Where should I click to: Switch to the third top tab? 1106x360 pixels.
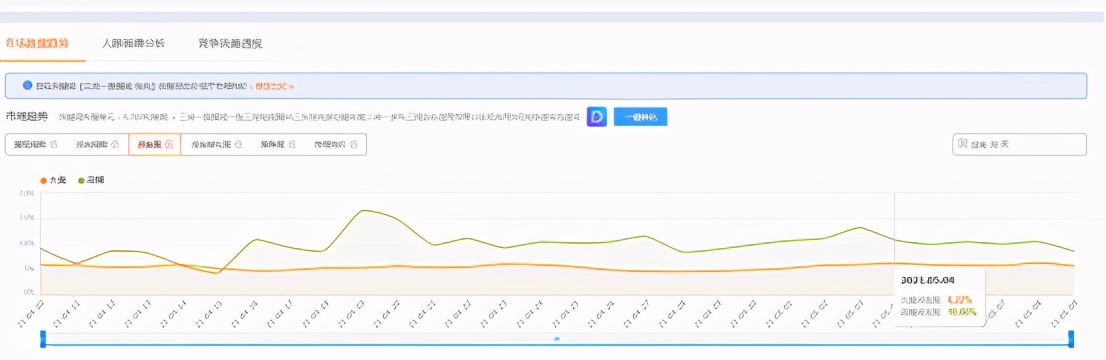click(x=230, y=44)
